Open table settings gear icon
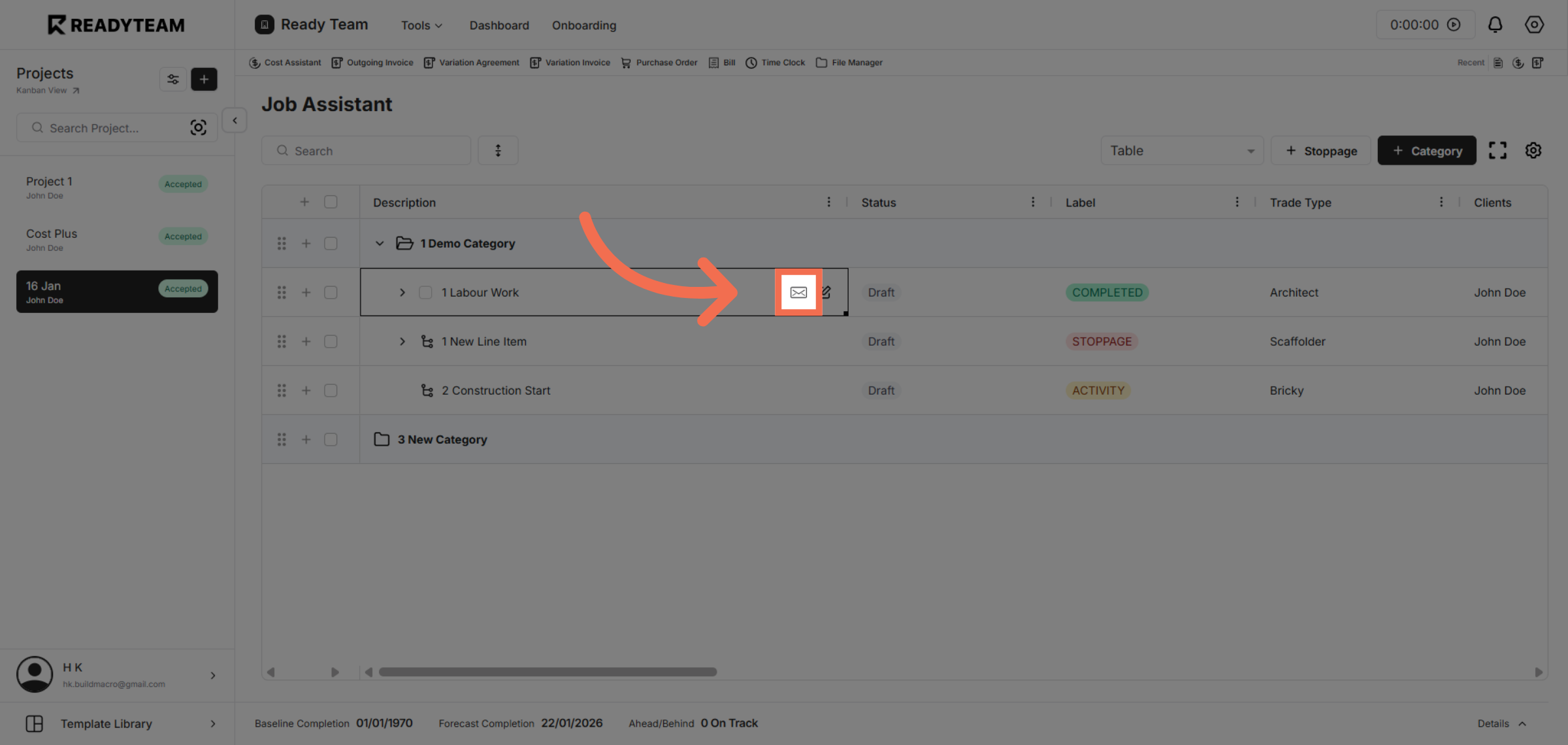1568x745 pixels. 1533,150
